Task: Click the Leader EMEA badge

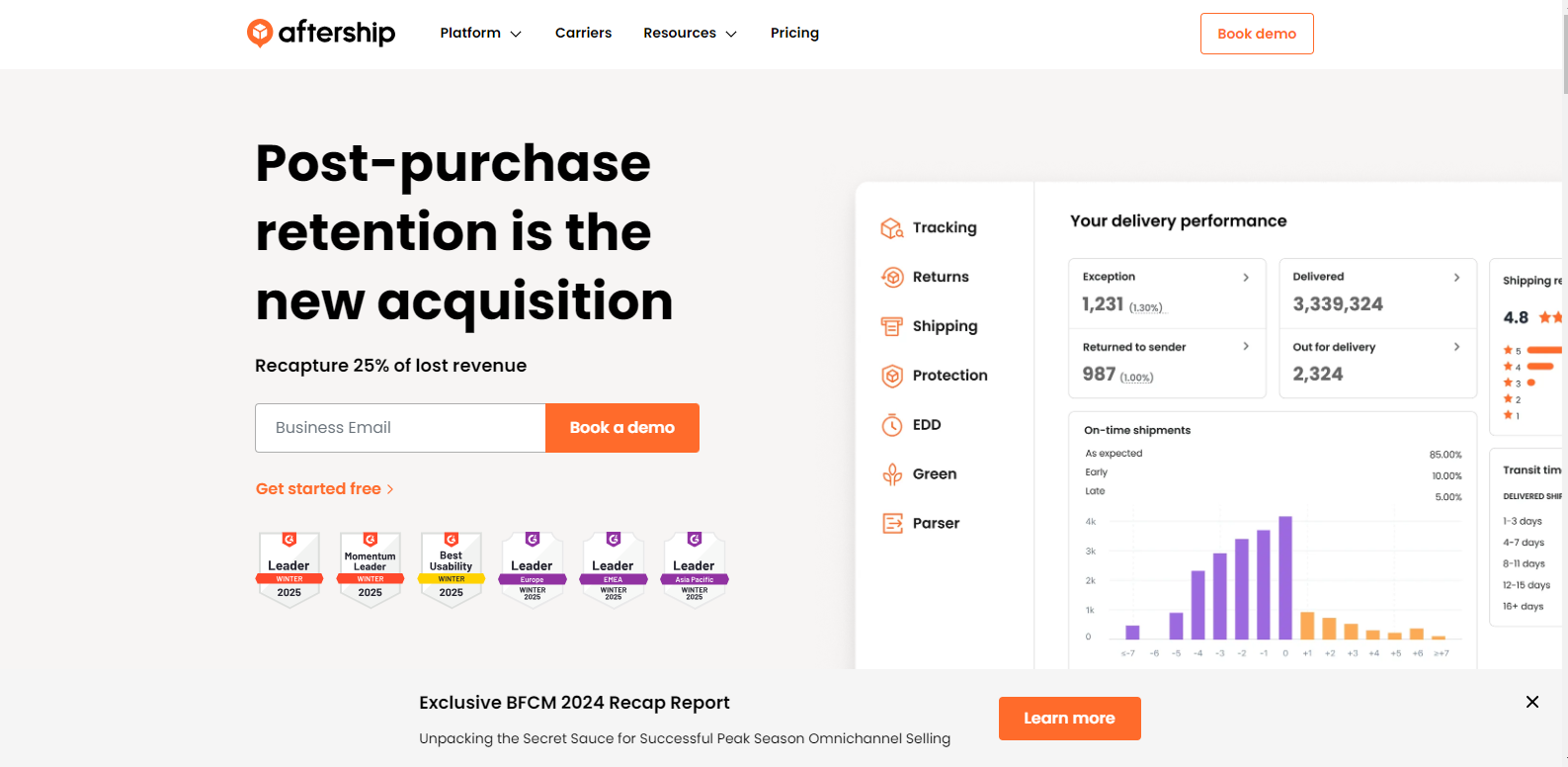Action: [x=614, y=569]
